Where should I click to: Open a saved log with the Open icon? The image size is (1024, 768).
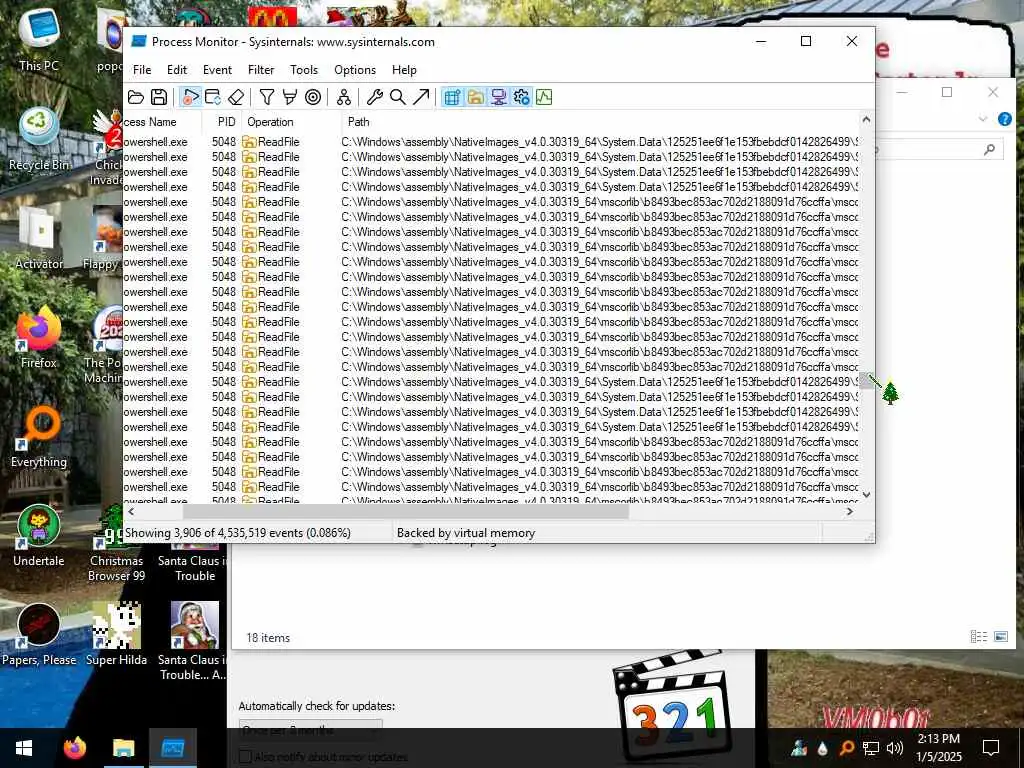(x=136, y=97)
